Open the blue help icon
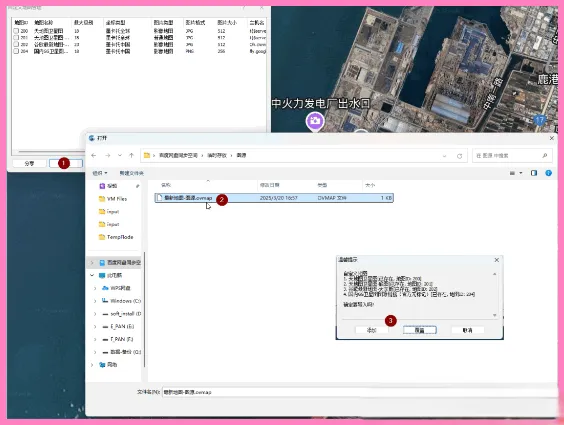The height and width of the screenshot is (425, 564). [549, 173]
